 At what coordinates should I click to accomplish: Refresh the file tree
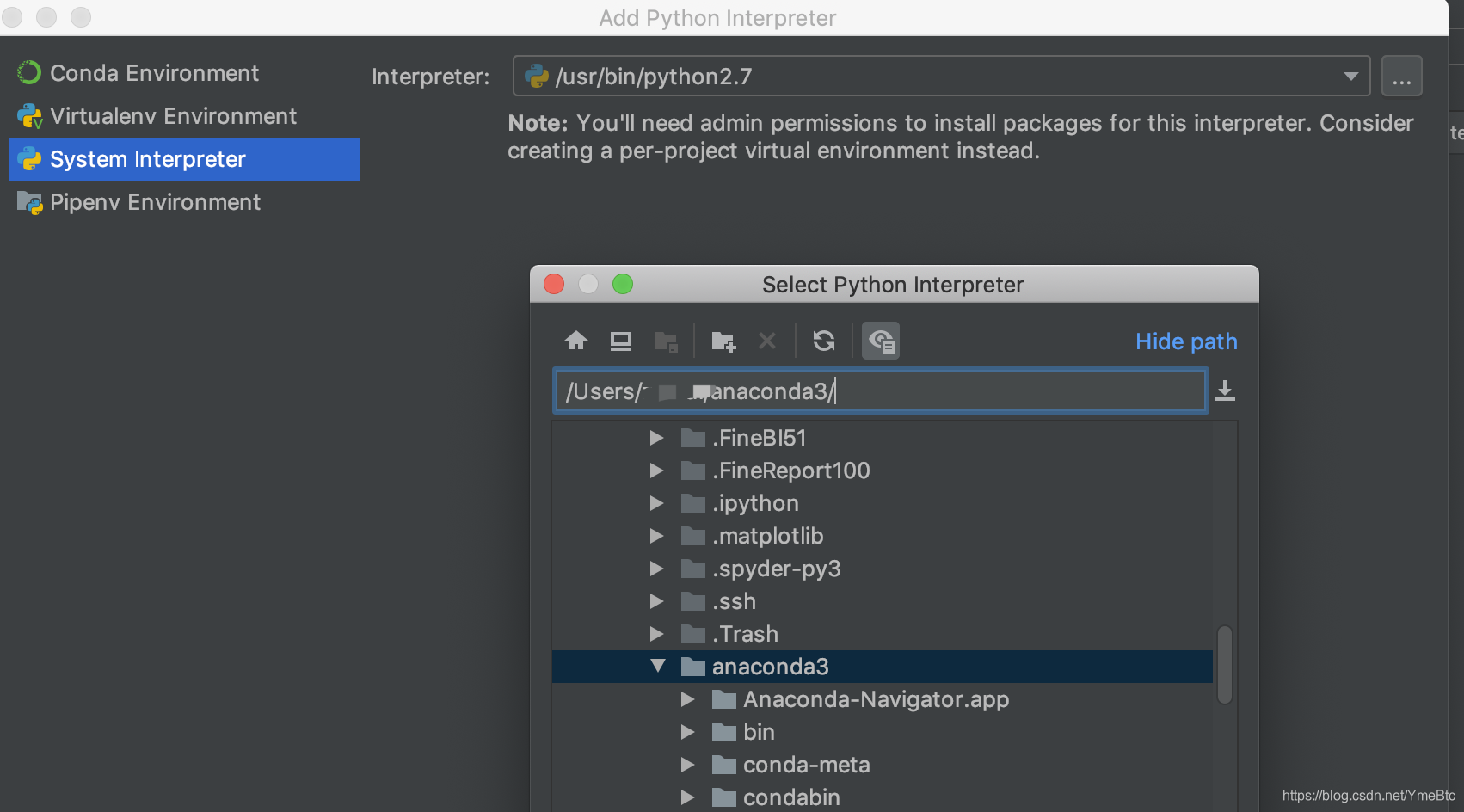click(x=824, y=341)
